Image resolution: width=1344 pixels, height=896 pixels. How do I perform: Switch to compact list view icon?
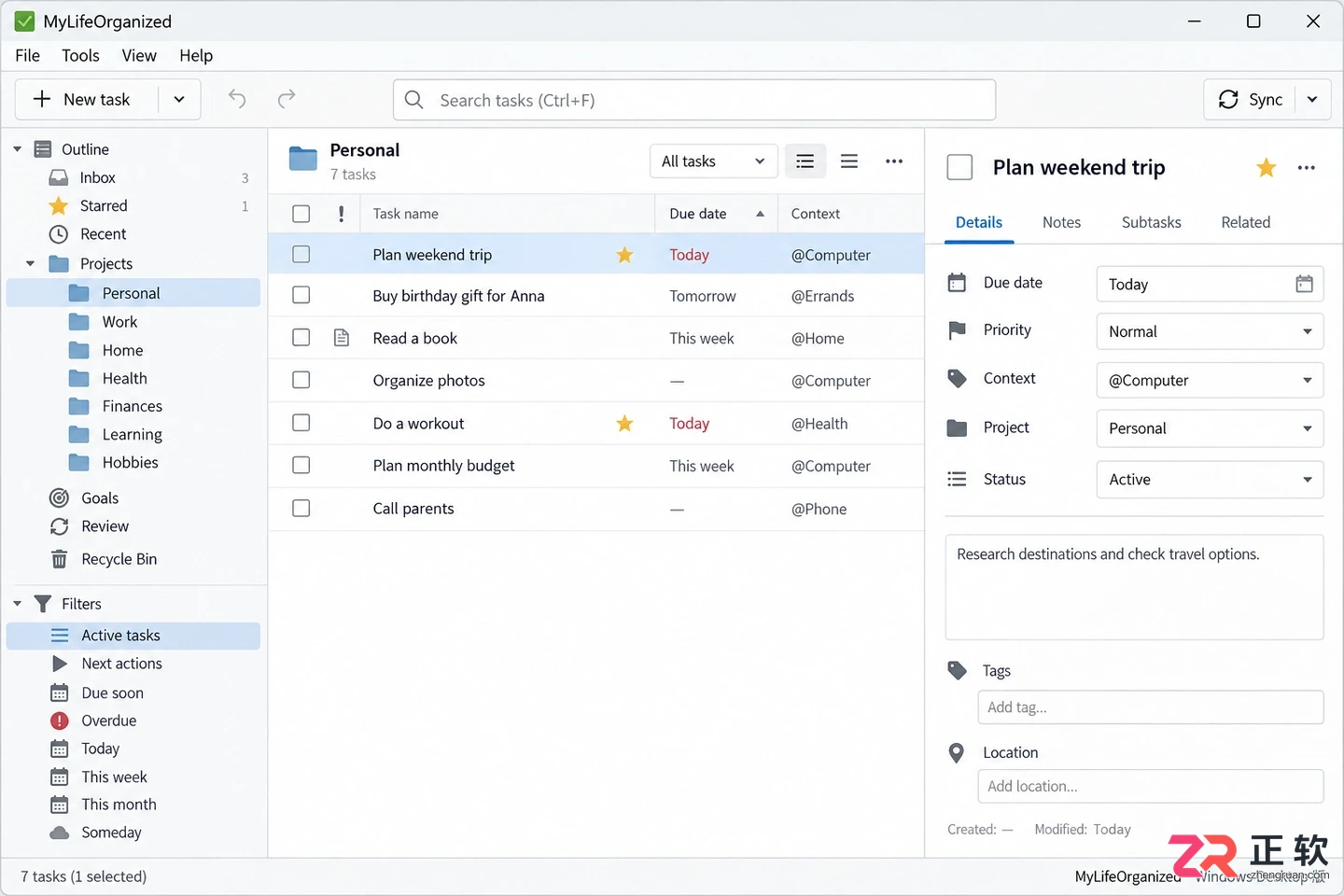[x=849, y=161]
